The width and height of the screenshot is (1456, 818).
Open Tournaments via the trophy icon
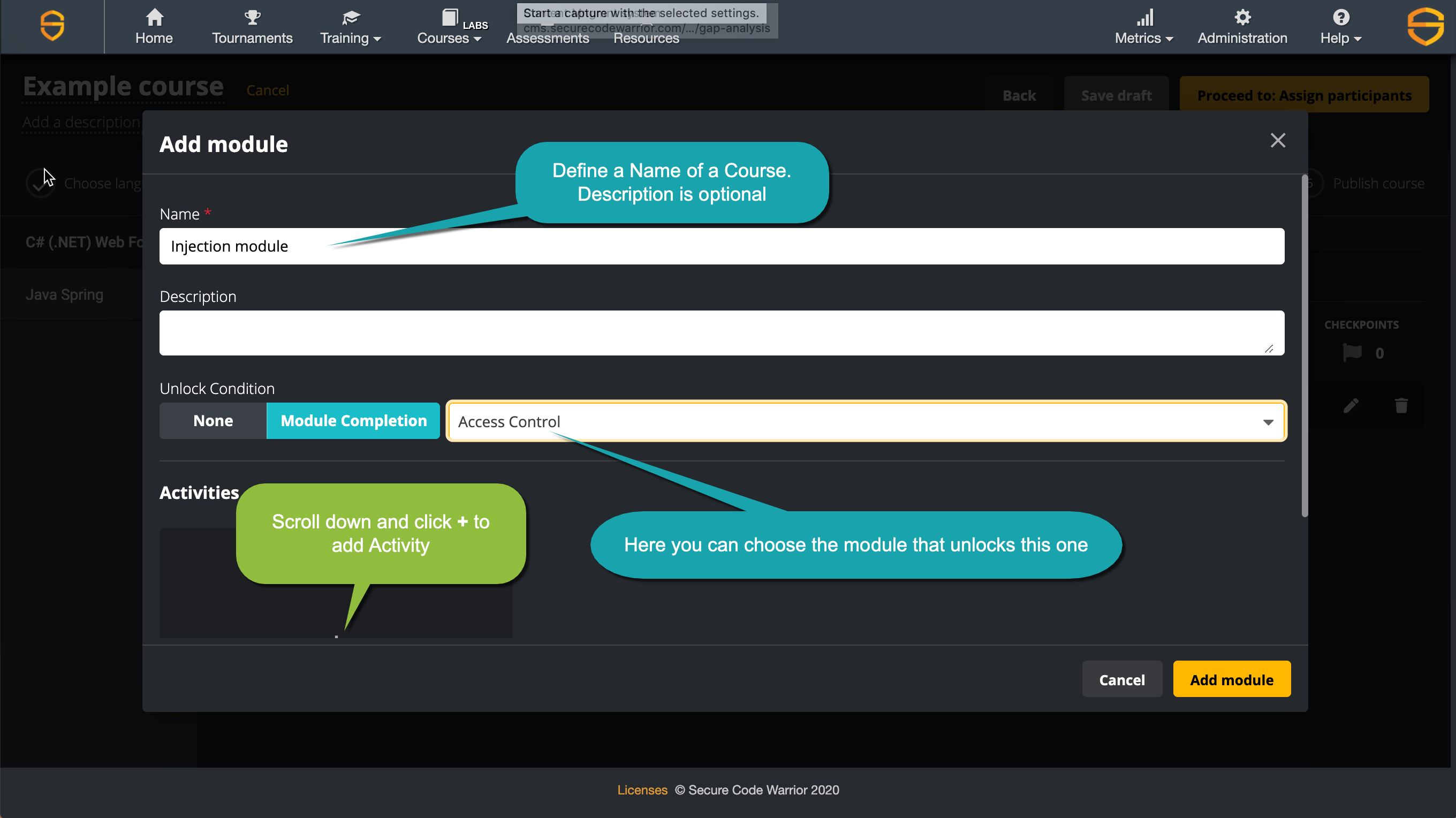click(252, 18)
